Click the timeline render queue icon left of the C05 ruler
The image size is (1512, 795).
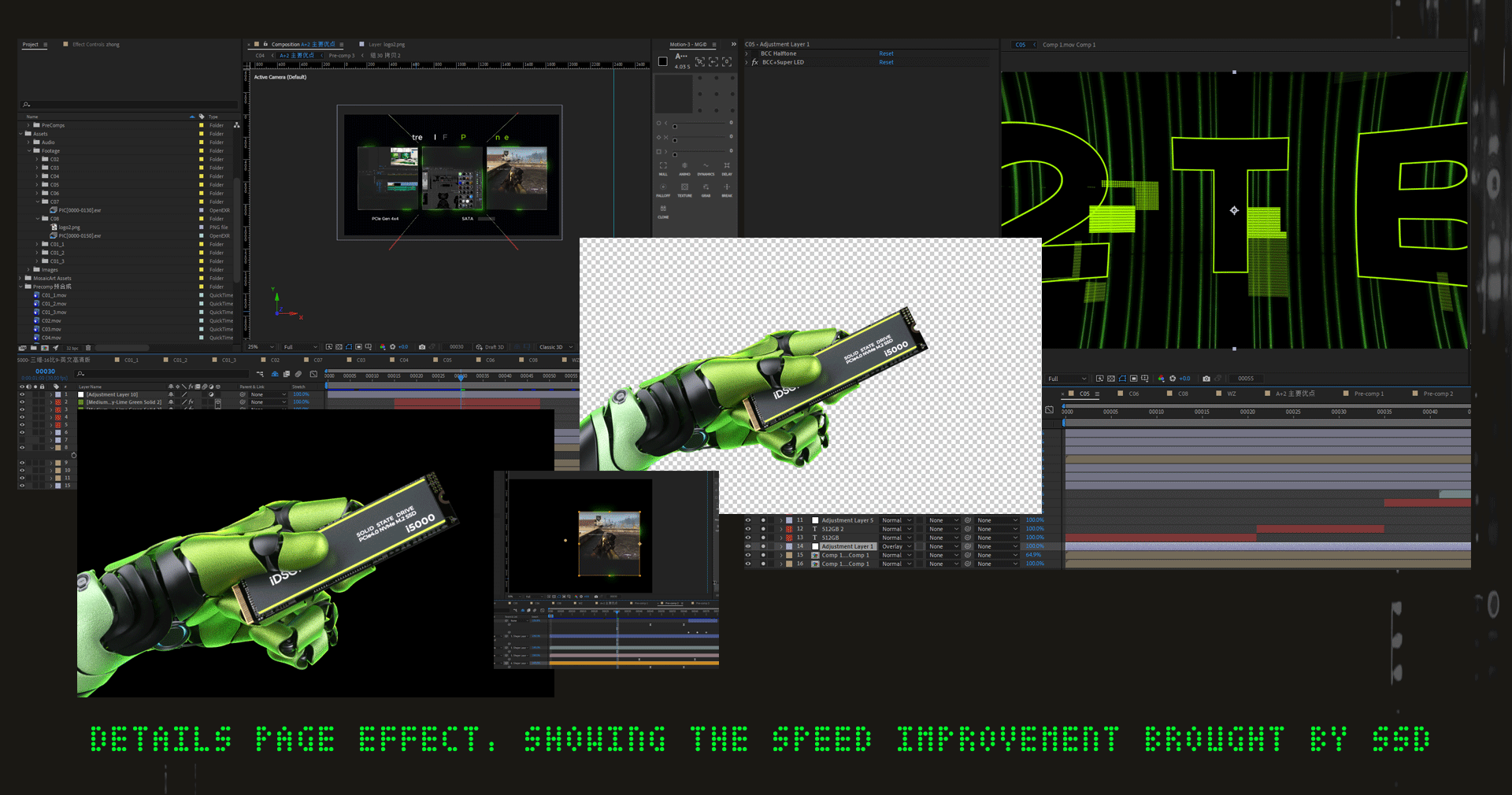click(x=1049, y=410)
